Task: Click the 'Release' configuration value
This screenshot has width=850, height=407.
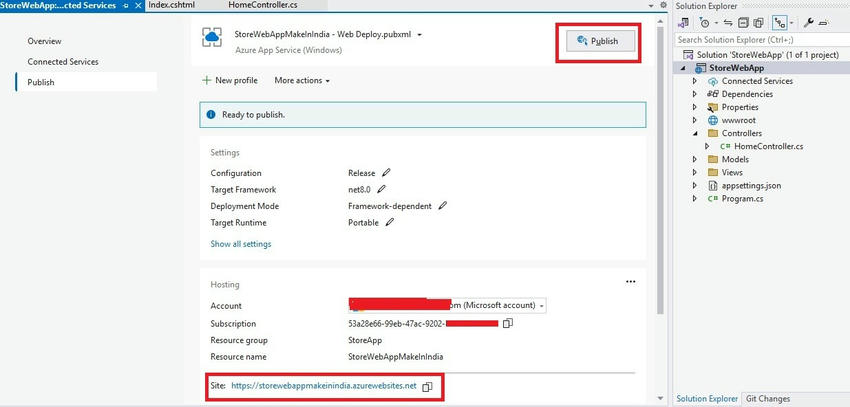Action: point(362,173)
